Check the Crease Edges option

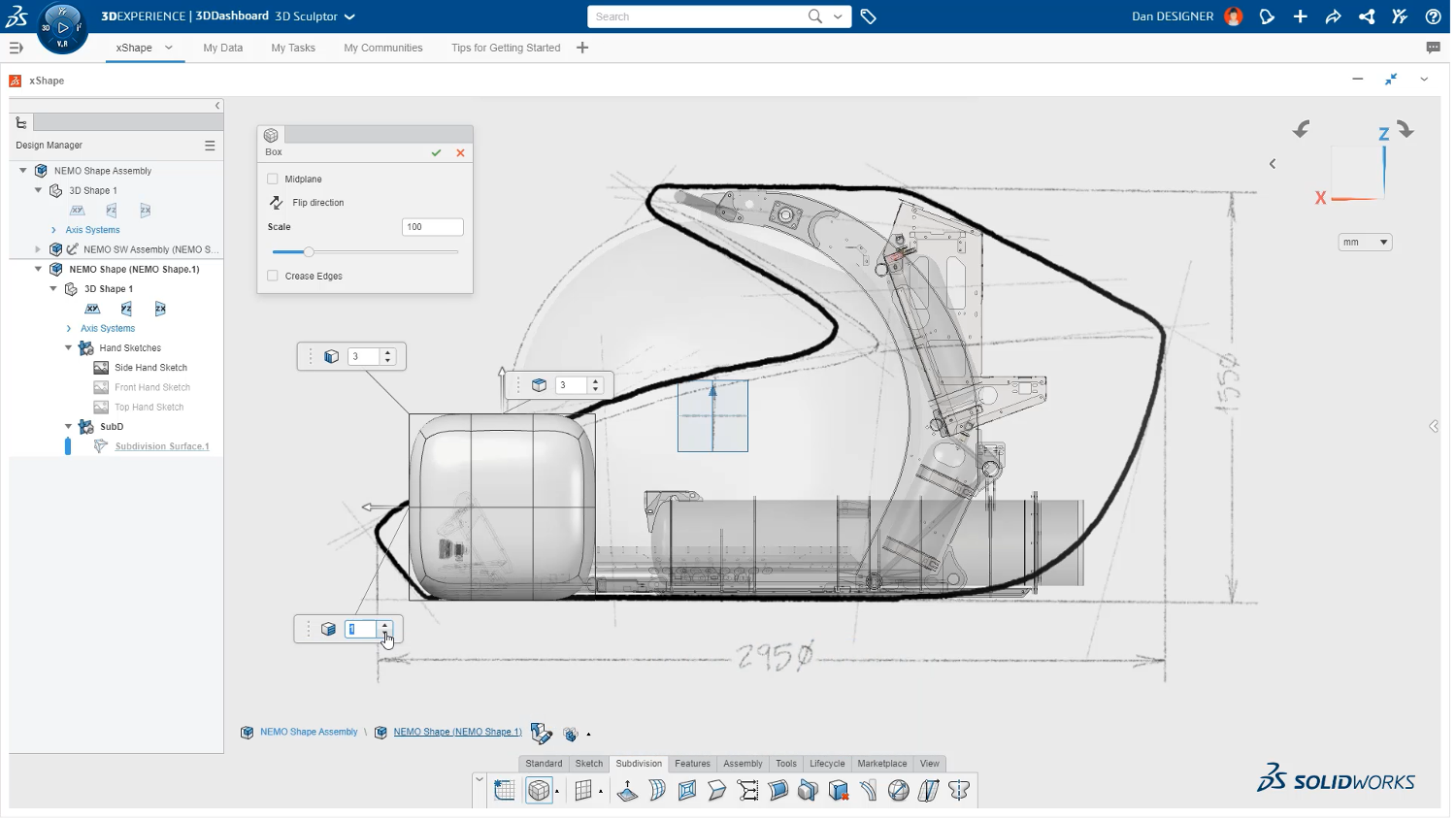(x=273, y=277)
